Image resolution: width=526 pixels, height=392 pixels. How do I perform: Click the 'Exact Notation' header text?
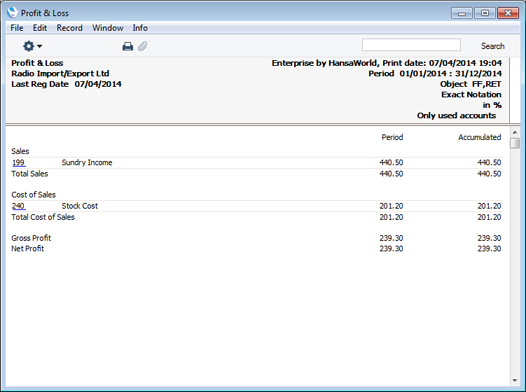[471, 95]
